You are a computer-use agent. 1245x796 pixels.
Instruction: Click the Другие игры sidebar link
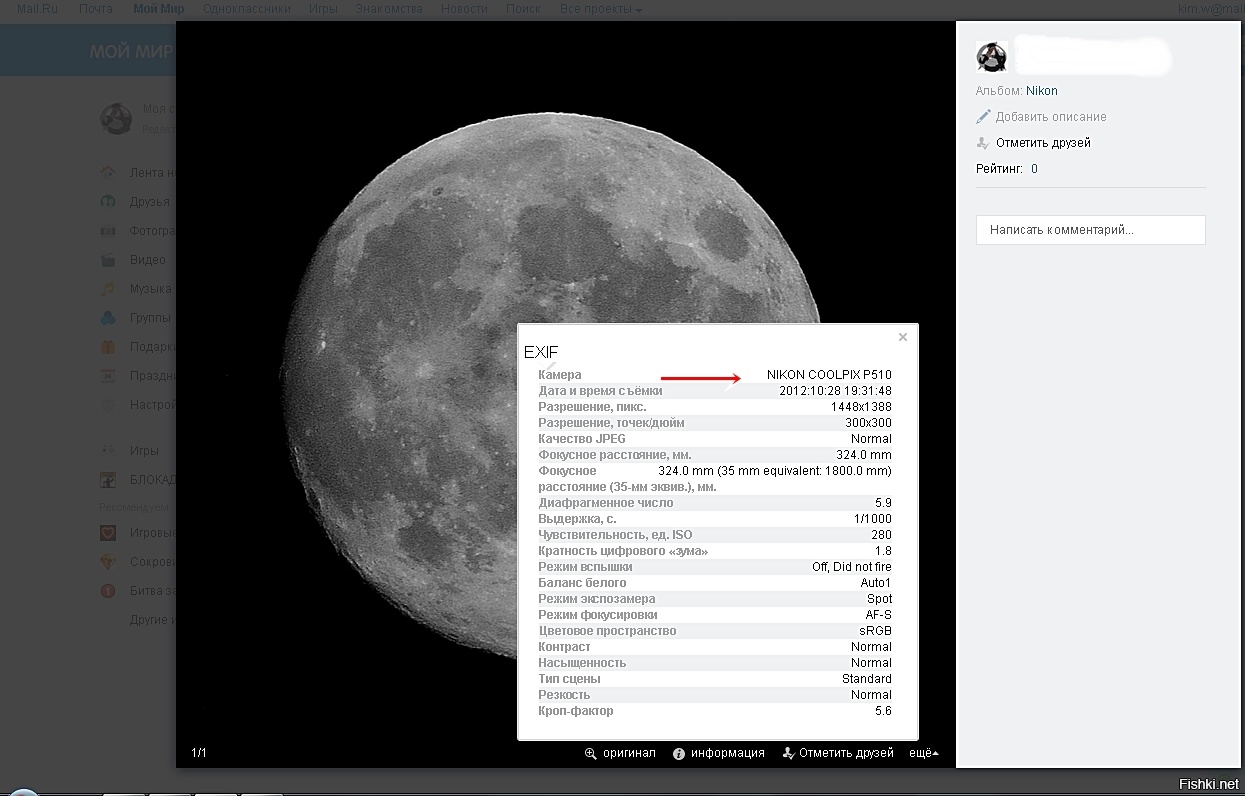point(153,620)
